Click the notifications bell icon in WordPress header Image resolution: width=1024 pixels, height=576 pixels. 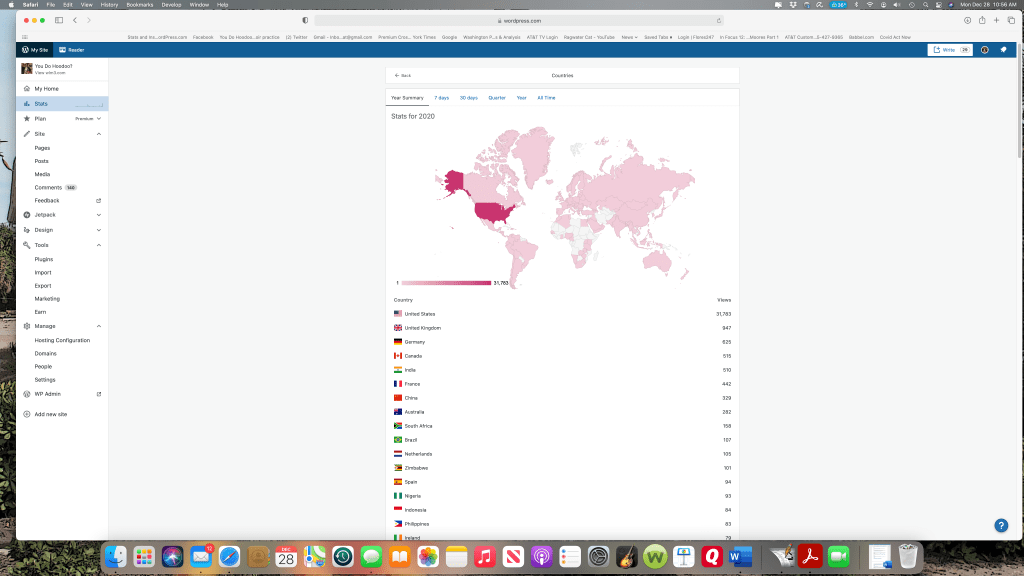tap(1003, 49)
